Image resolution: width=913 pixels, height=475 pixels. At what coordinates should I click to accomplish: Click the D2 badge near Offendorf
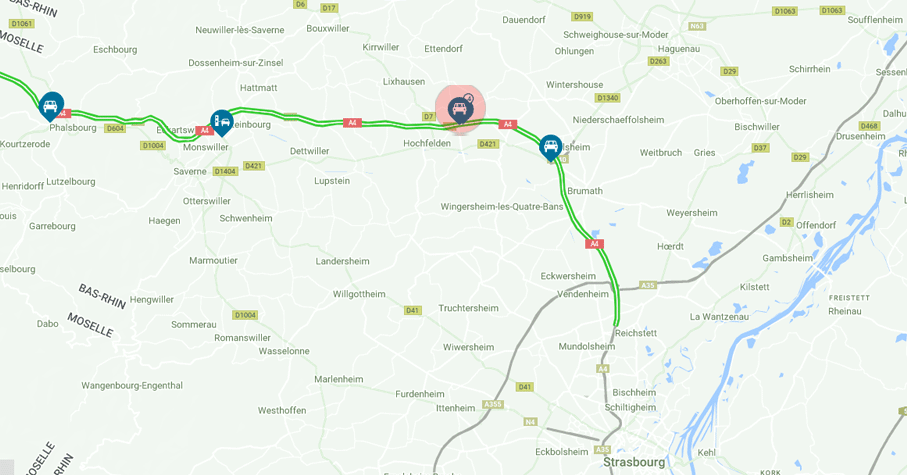point(786,222)
